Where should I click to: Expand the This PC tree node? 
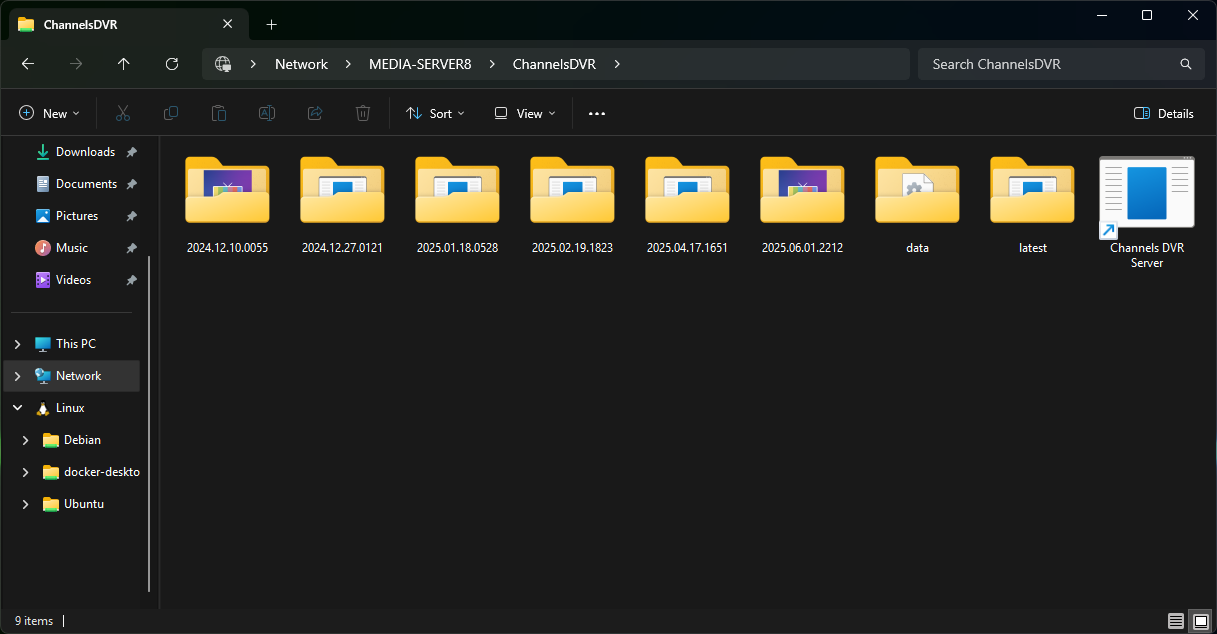point(17,344)
